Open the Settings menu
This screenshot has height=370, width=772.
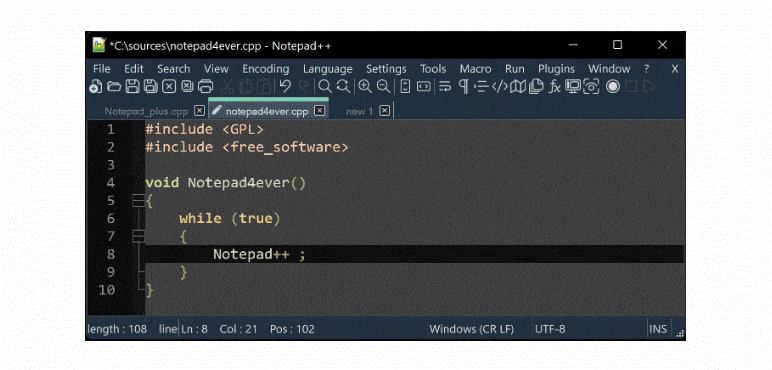[386, 69]
